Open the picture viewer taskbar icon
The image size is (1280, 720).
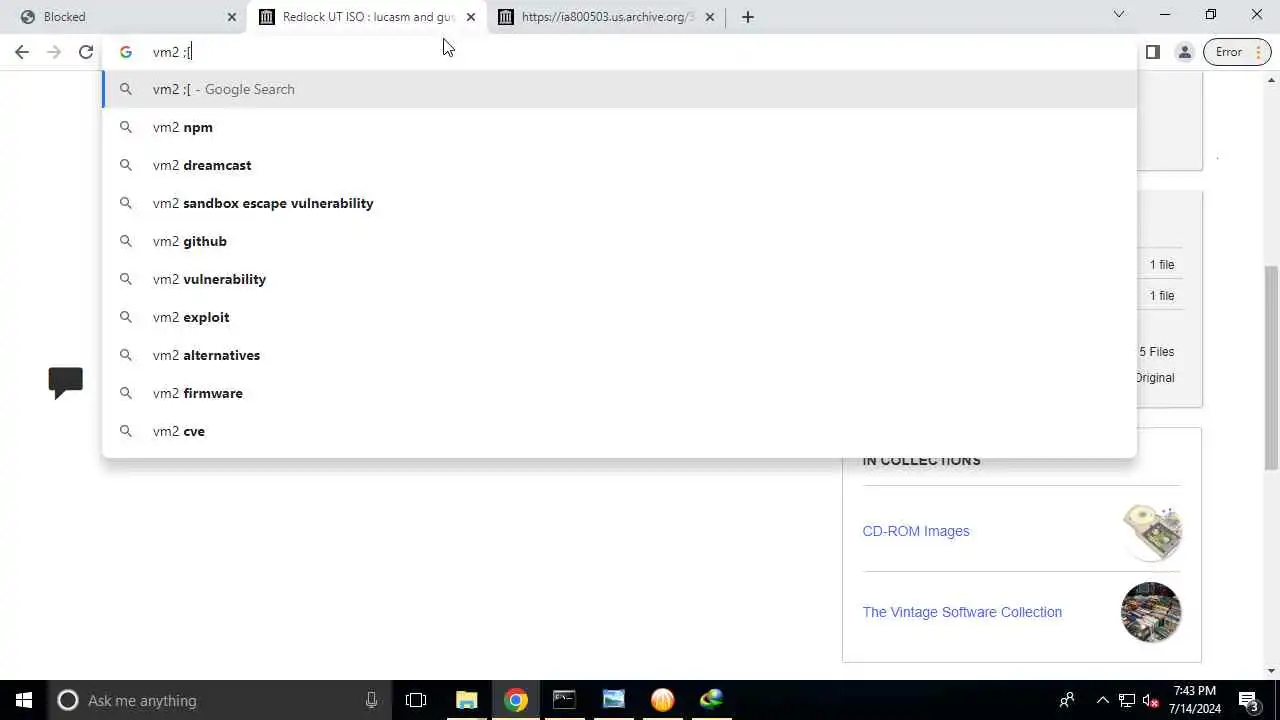[614, 700]
